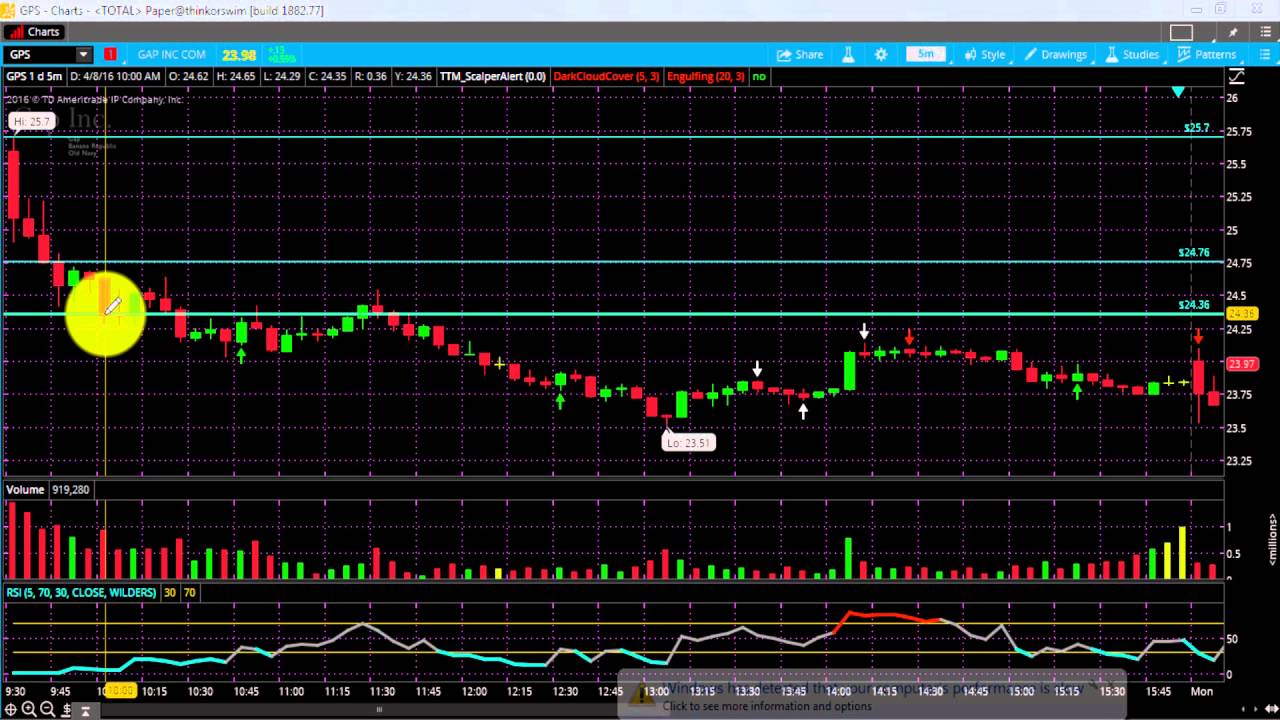The width and height of the screenshot is (1280, 720).
Task: Open the GPS symbol dropdown arrow
Action: point(84,54)
